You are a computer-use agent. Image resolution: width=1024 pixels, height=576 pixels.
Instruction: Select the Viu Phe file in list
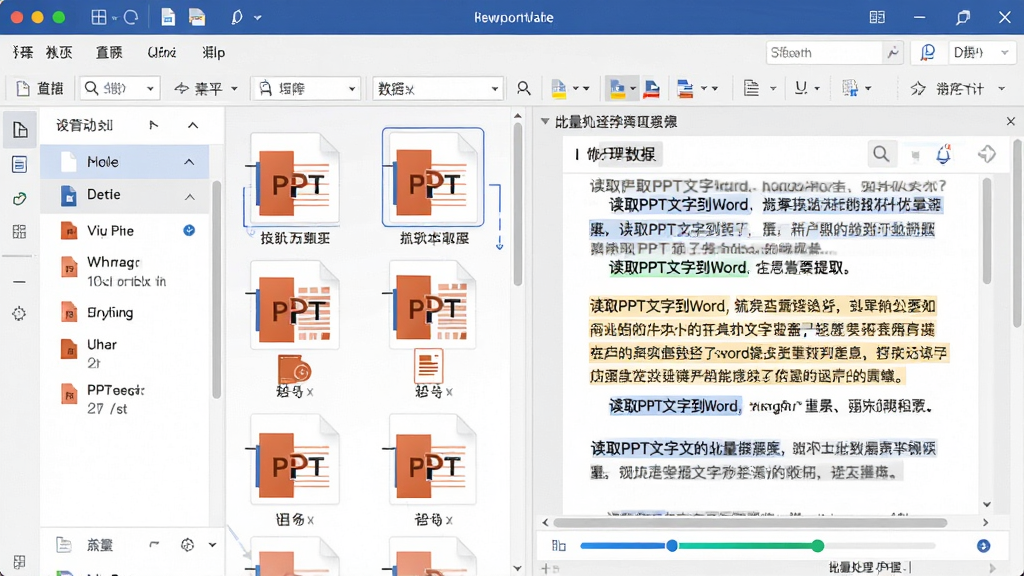(x=125, y=231)
